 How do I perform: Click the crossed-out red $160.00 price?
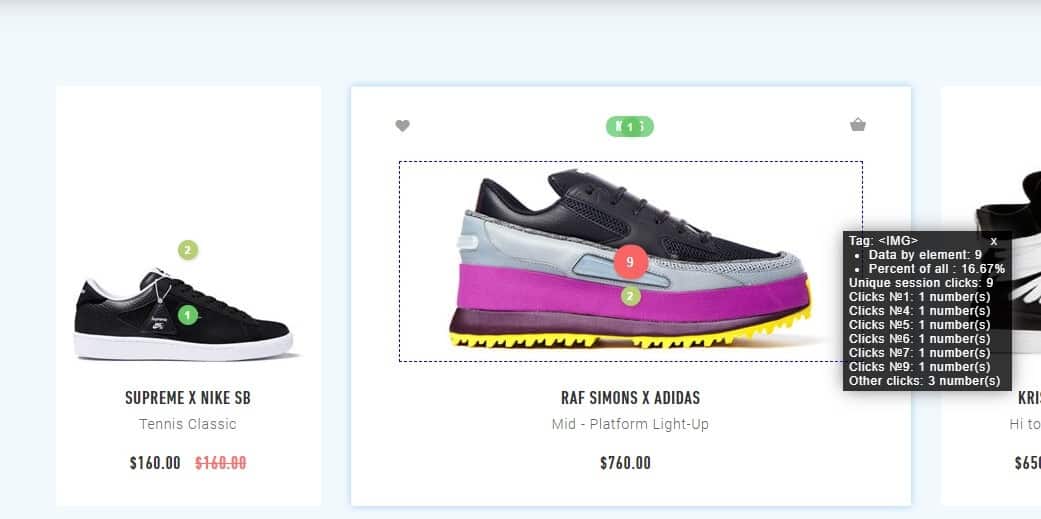point(220,463)
